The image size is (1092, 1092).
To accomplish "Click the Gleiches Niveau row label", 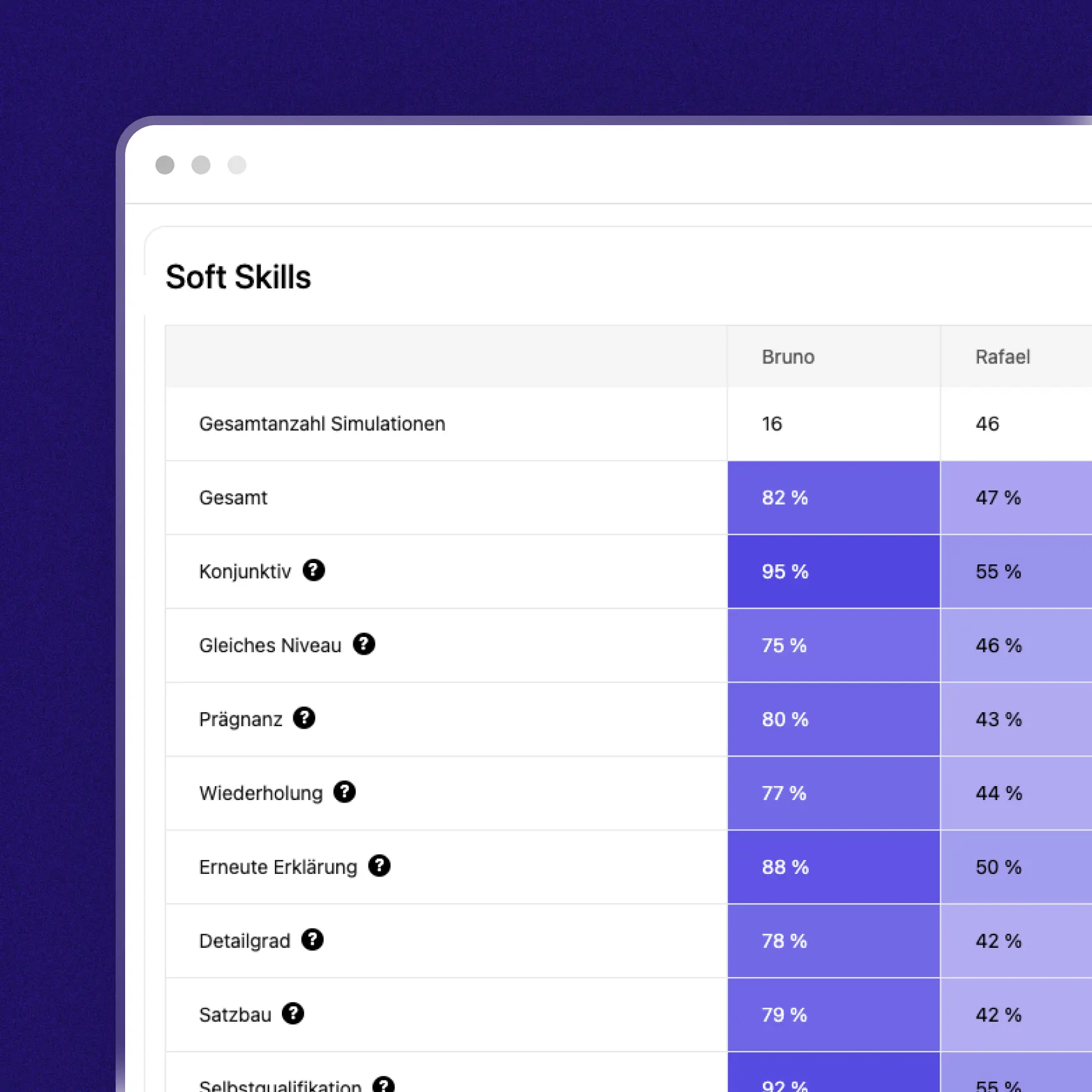I will click(x=270, y=646).
